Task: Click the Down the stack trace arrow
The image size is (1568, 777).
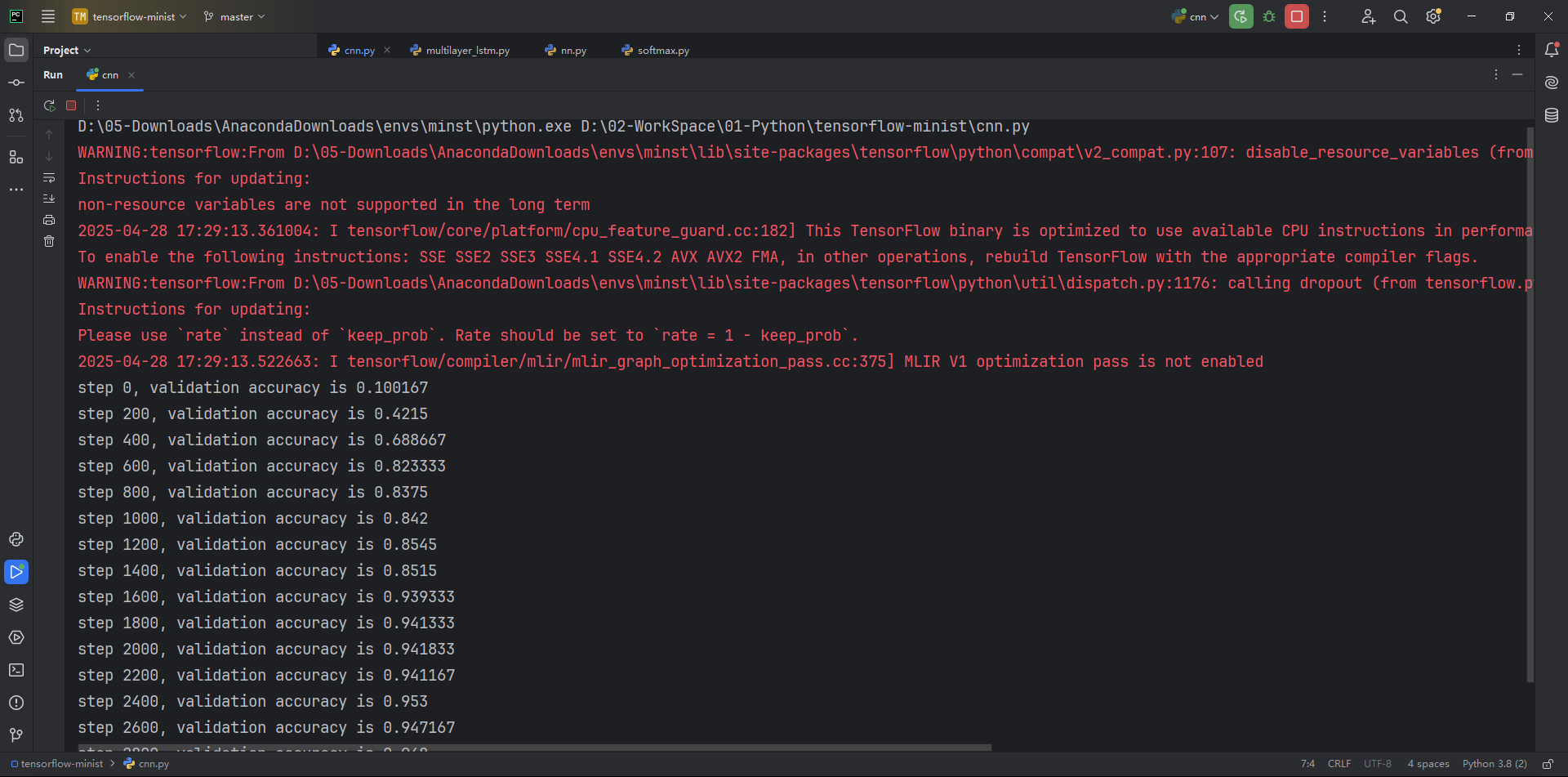Action: 49,156
